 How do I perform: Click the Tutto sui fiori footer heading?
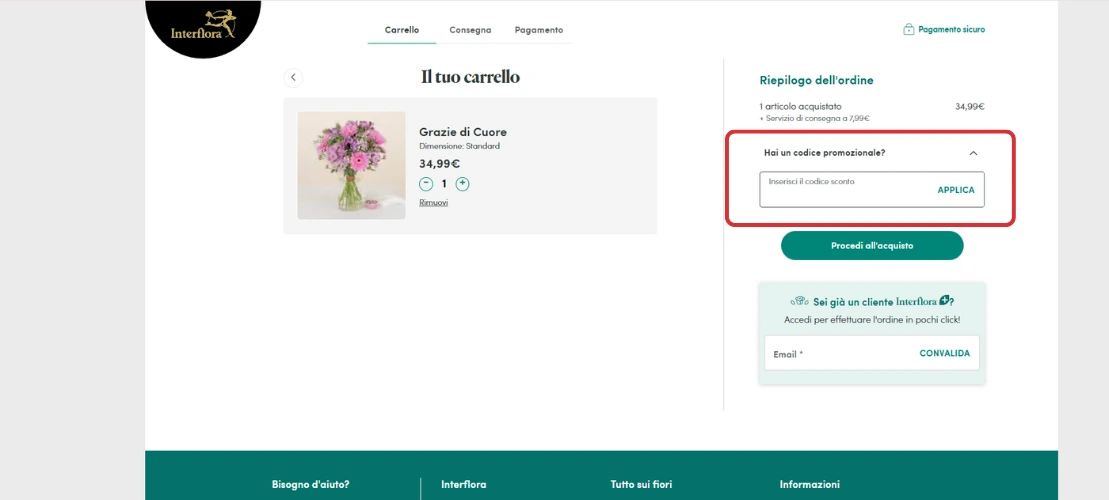(641, 484)
